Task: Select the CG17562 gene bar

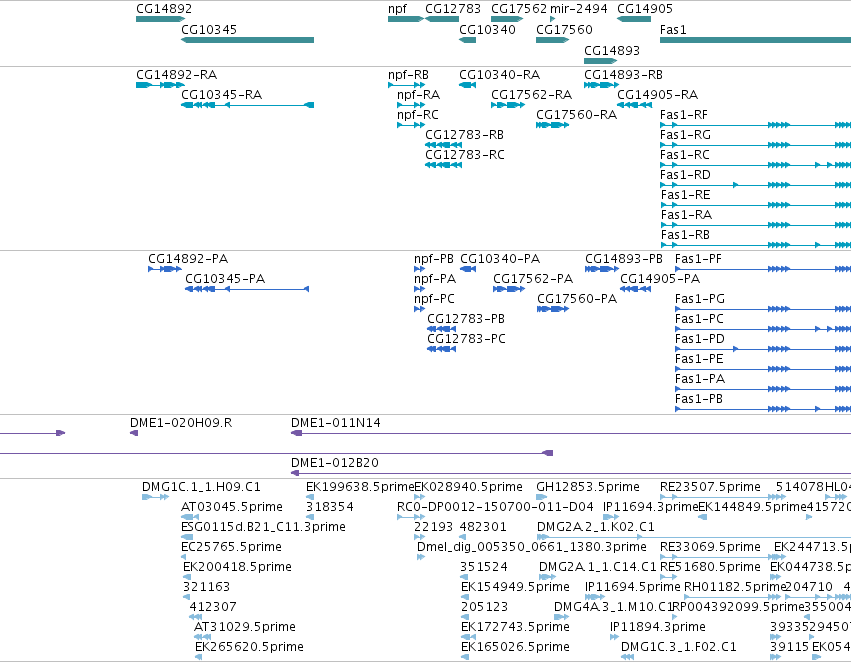Action: [507, 19]
